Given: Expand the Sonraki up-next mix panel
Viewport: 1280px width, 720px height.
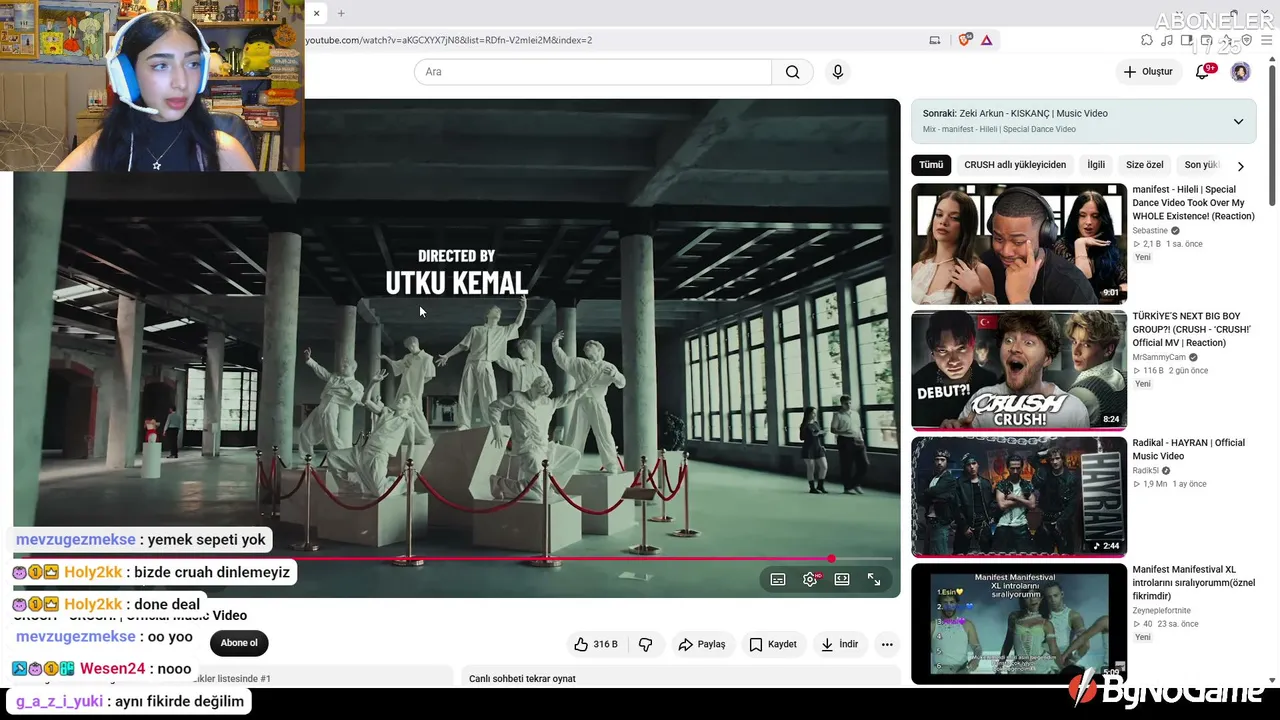Looking at the screenshot, I should (x=1238, y=122).
